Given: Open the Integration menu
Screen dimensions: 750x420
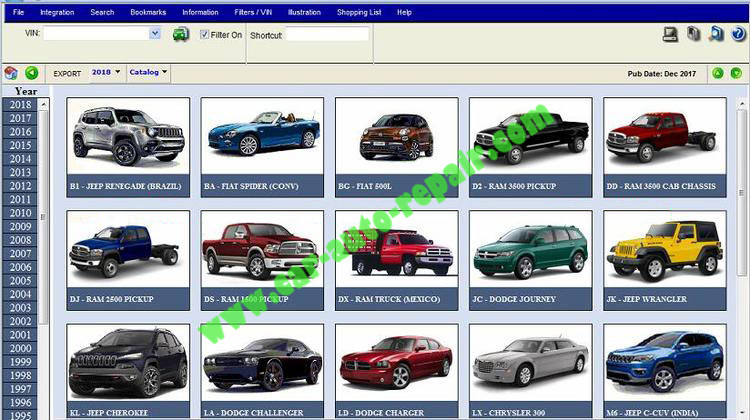Looking at the screenshot, I should pos(57,12).
